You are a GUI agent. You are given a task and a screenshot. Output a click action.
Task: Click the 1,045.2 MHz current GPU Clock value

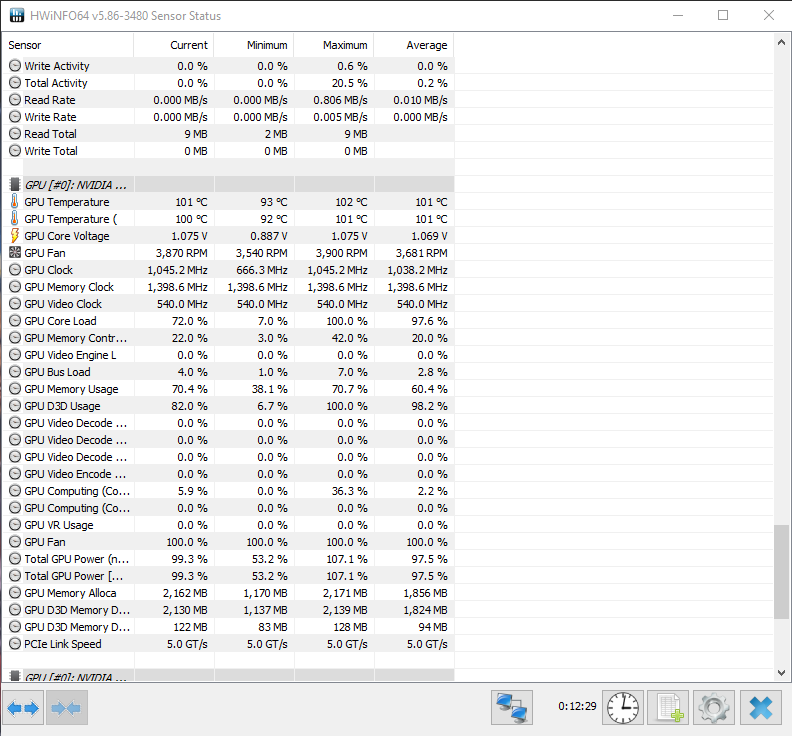(177, 270)
